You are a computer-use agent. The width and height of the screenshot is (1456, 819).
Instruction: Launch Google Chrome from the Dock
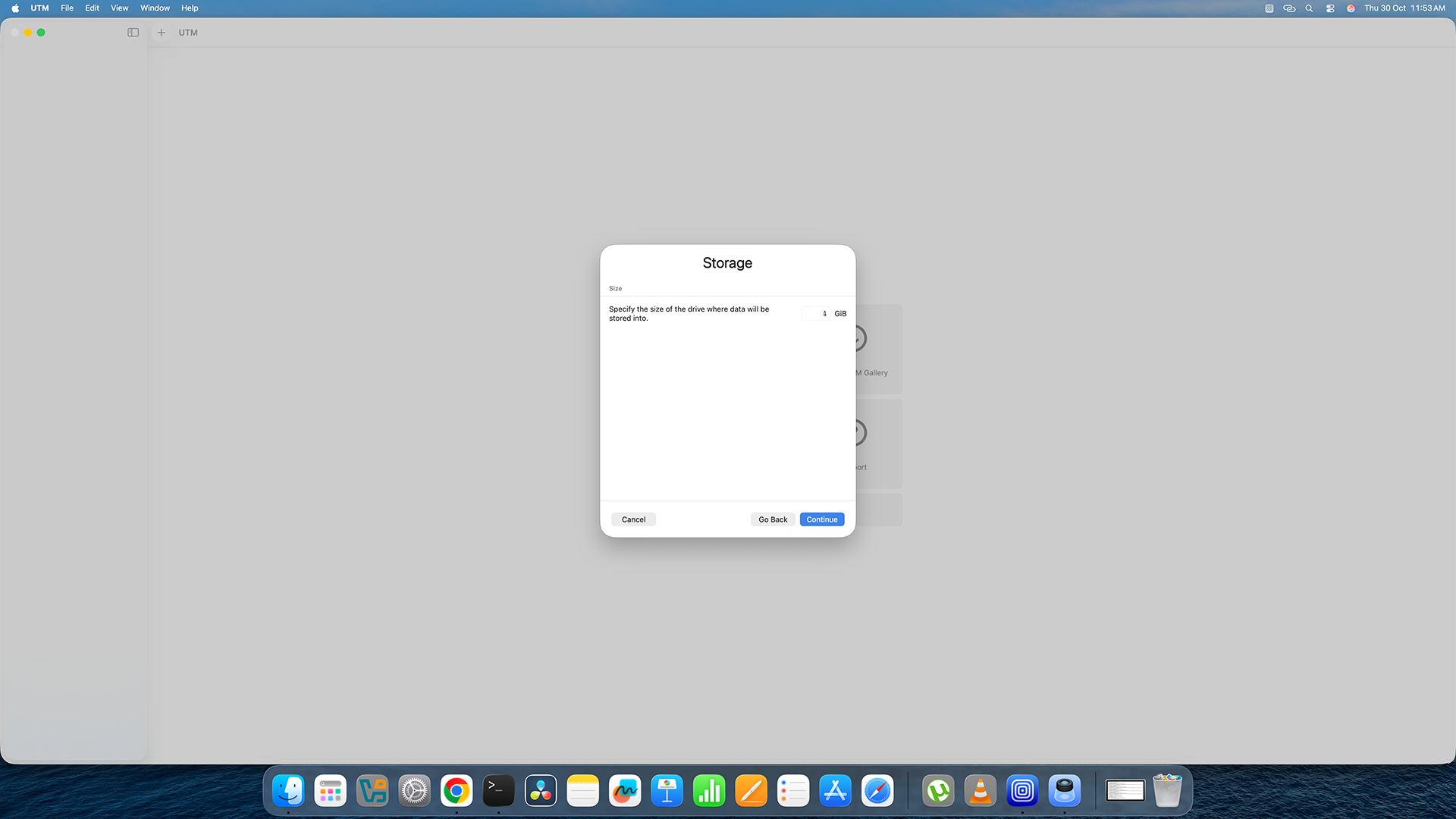456,790
